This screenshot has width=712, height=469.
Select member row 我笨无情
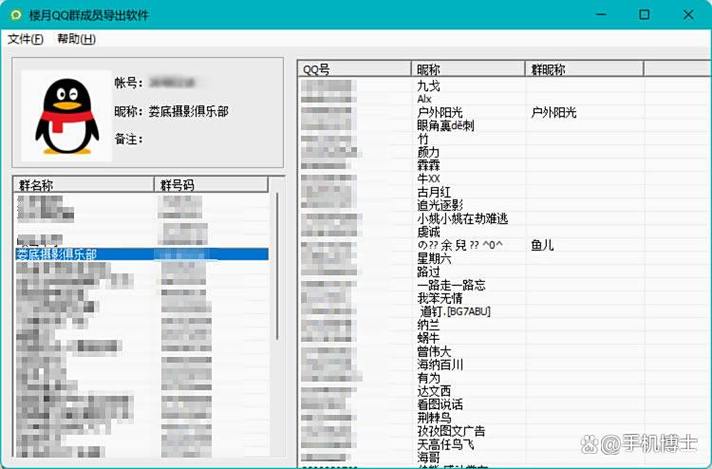(x=440, y=298)
